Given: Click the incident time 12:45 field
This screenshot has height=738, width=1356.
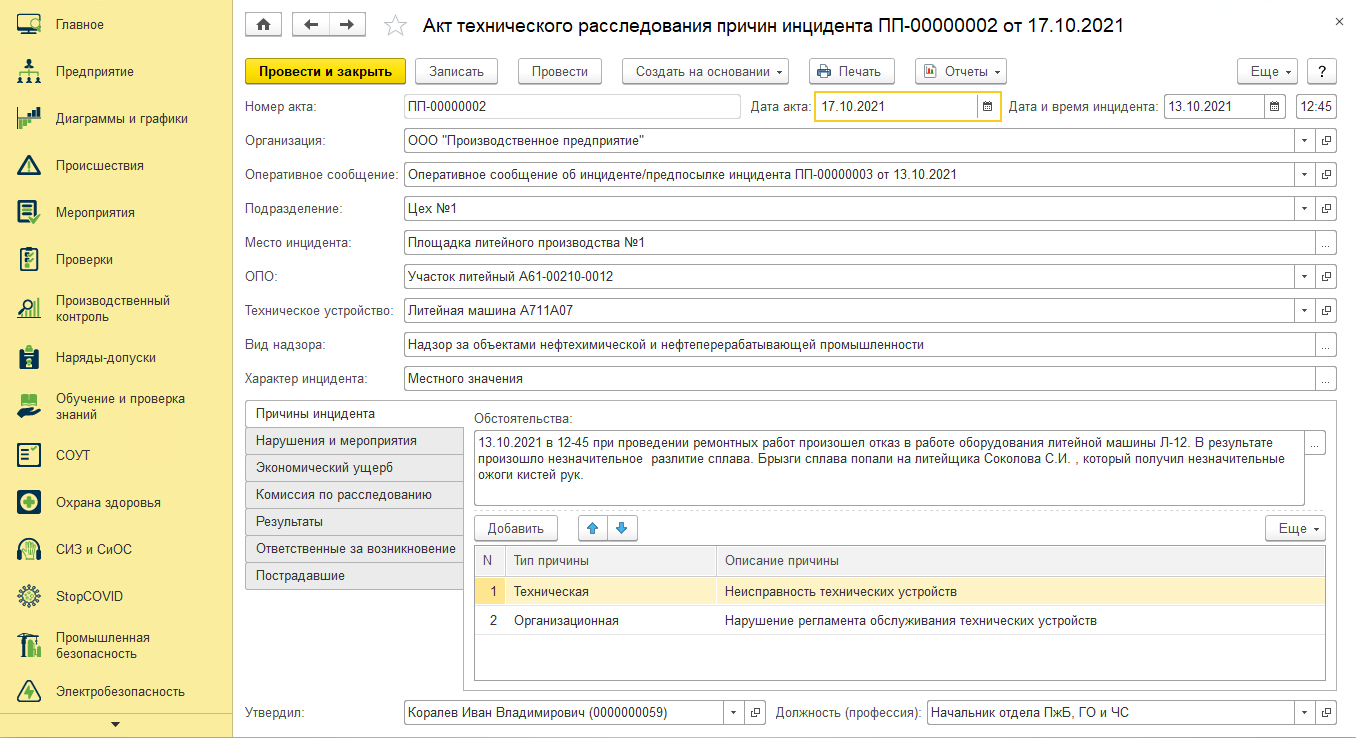Looking at the screenshot, I should click(x=1315, y=106).
